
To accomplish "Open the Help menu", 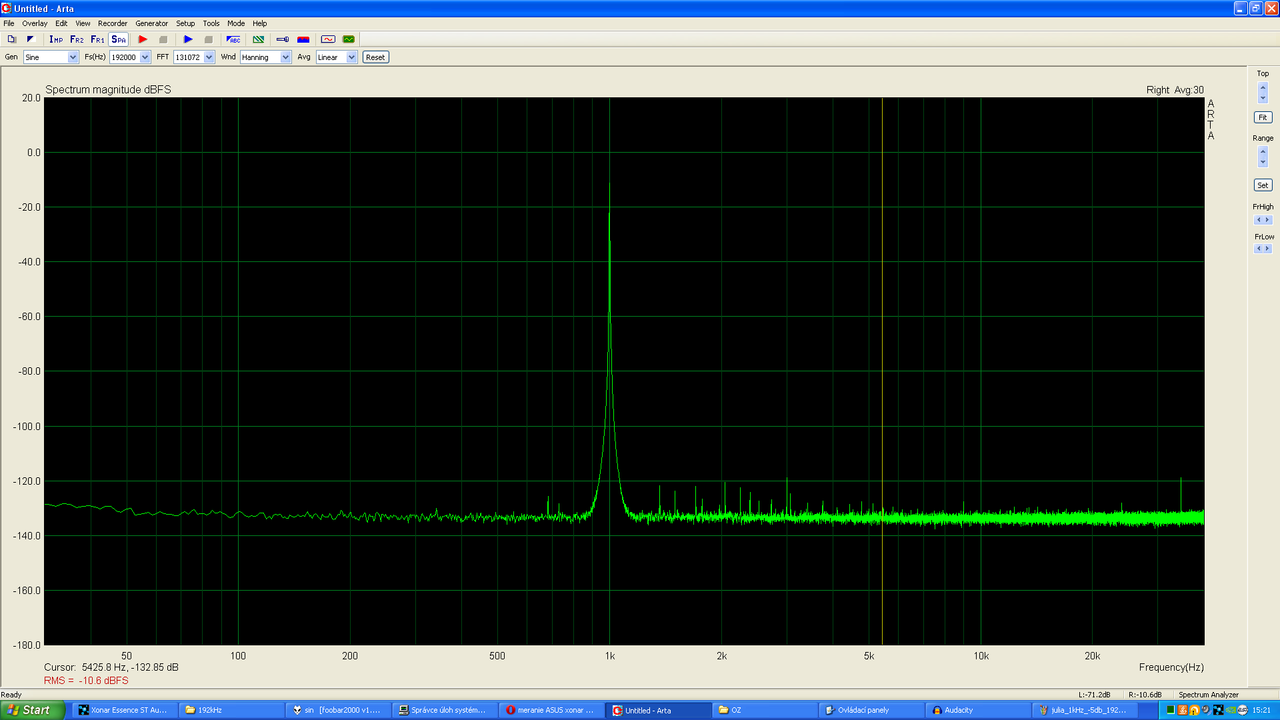I will click(260, 23).
